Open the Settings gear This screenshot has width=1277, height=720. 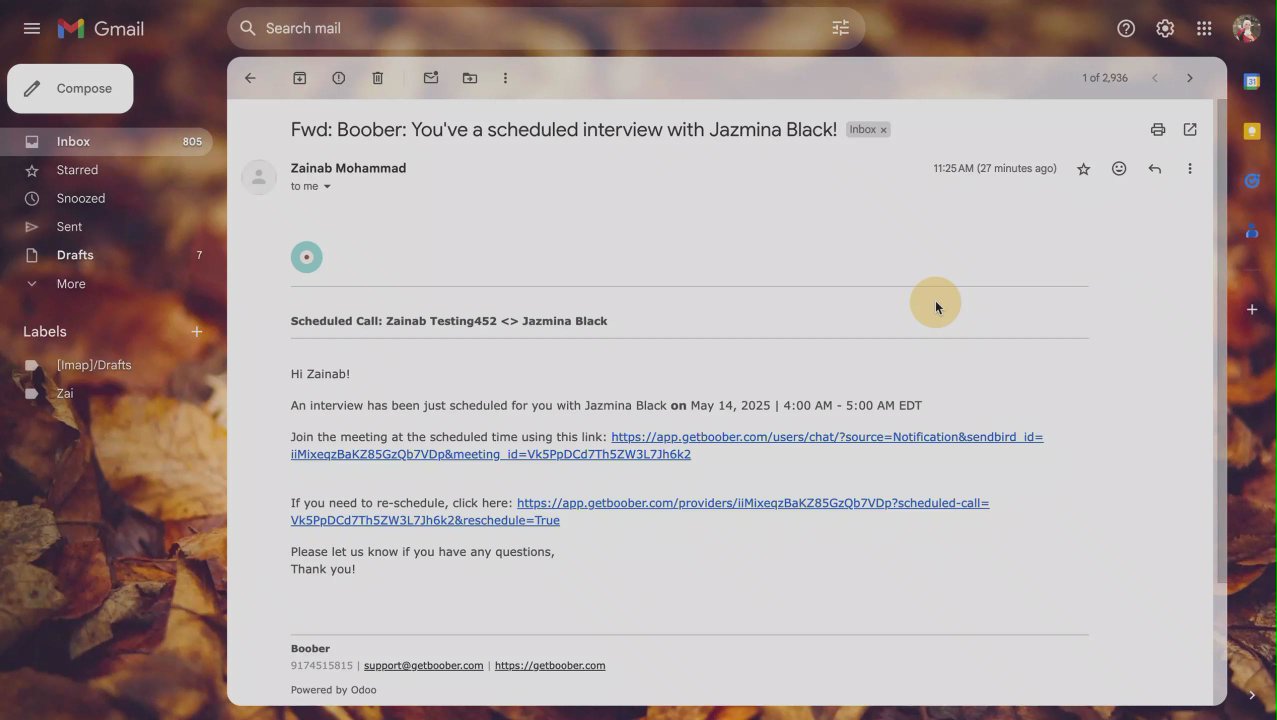(1165, 28)
